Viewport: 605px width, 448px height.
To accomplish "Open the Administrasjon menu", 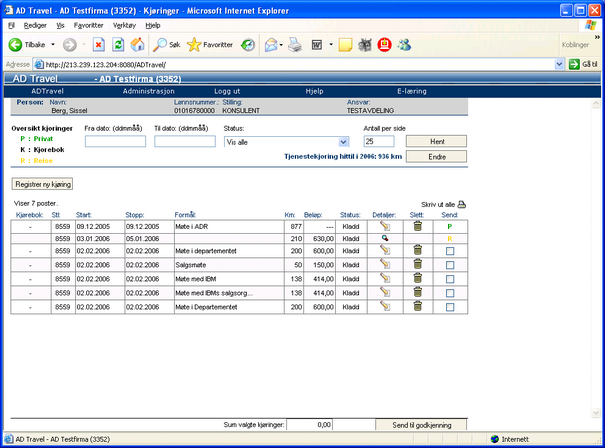I will pyautogui.click(x=149, y=90).
